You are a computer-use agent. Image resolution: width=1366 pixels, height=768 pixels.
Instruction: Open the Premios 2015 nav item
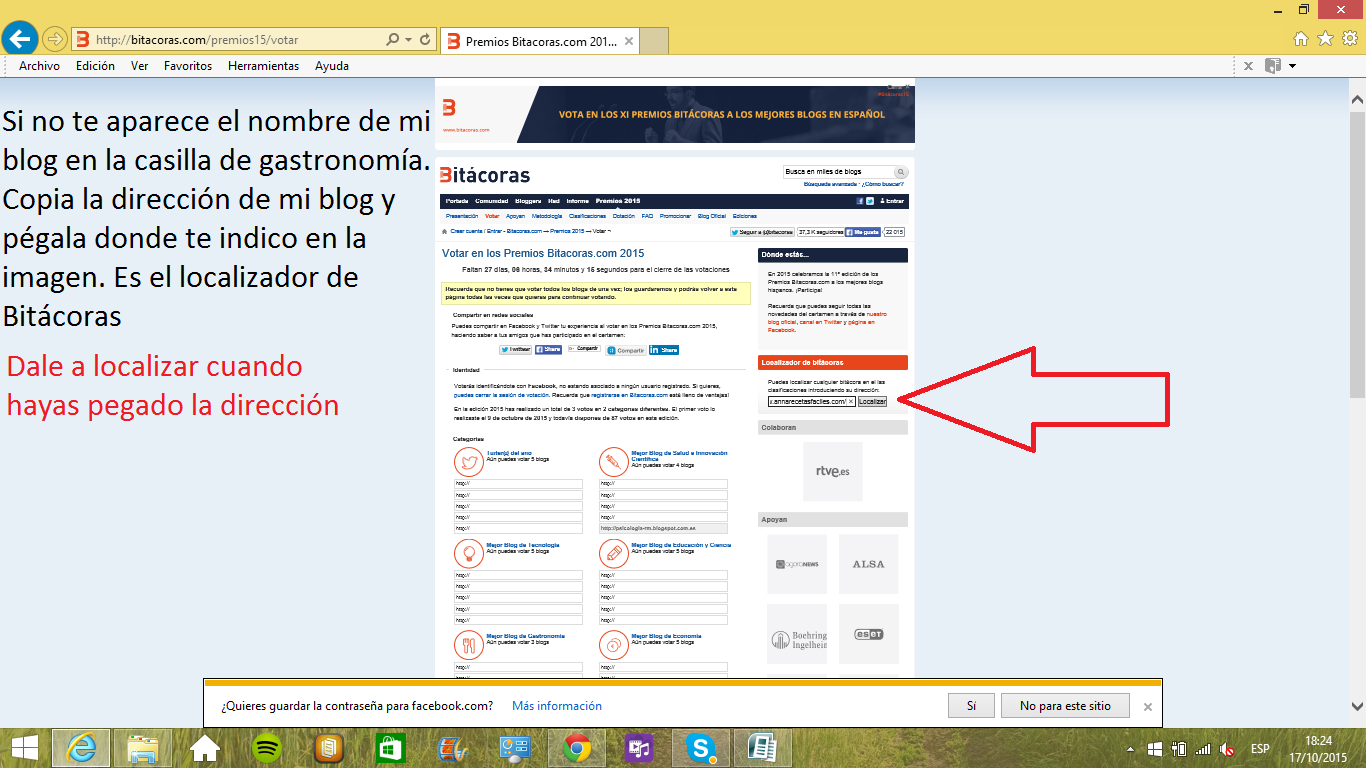(618, 201)
